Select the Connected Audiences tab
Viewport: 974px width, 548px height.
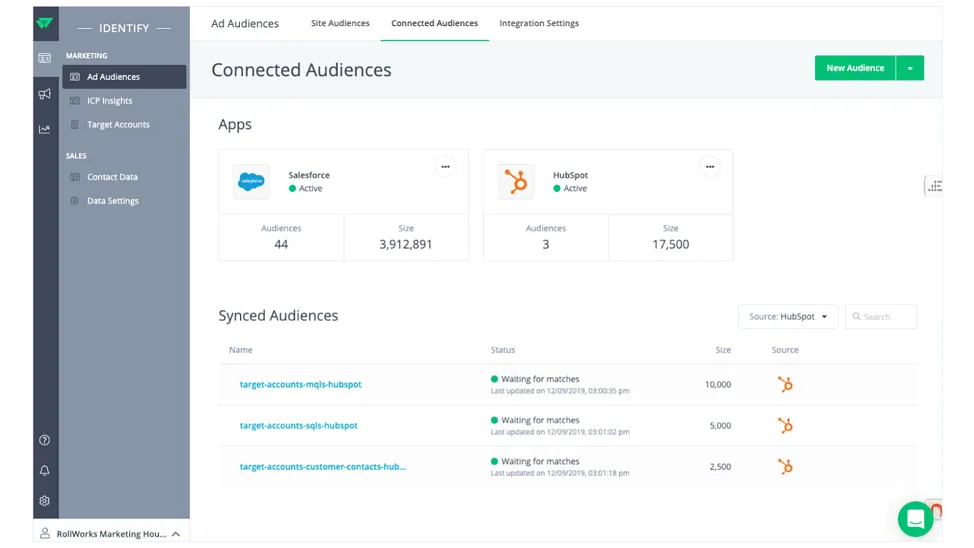[x=435, y=24]
